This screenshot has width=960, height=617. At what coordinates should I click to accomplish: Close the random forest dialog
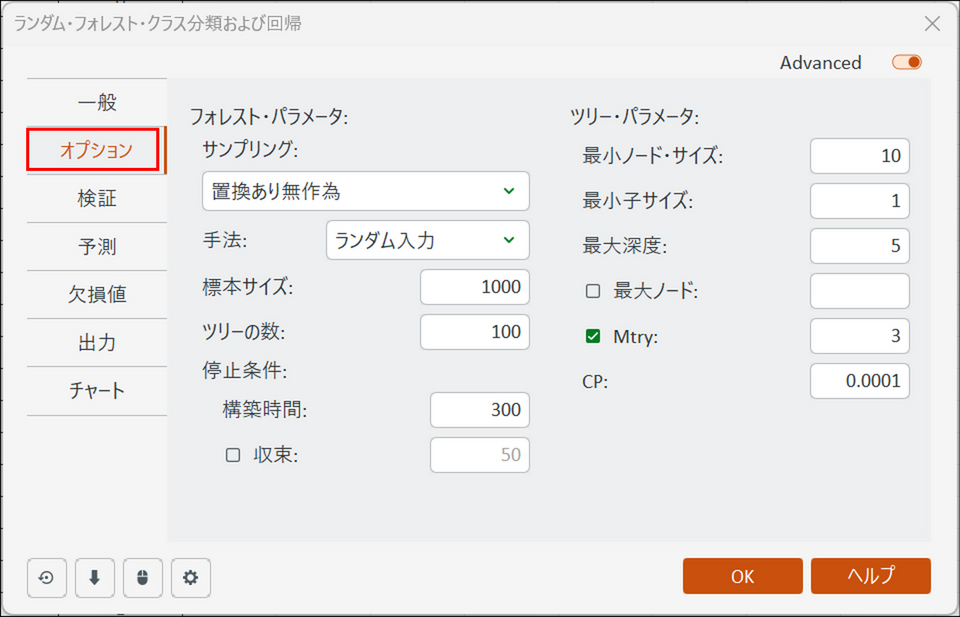(x=932, y=23)
